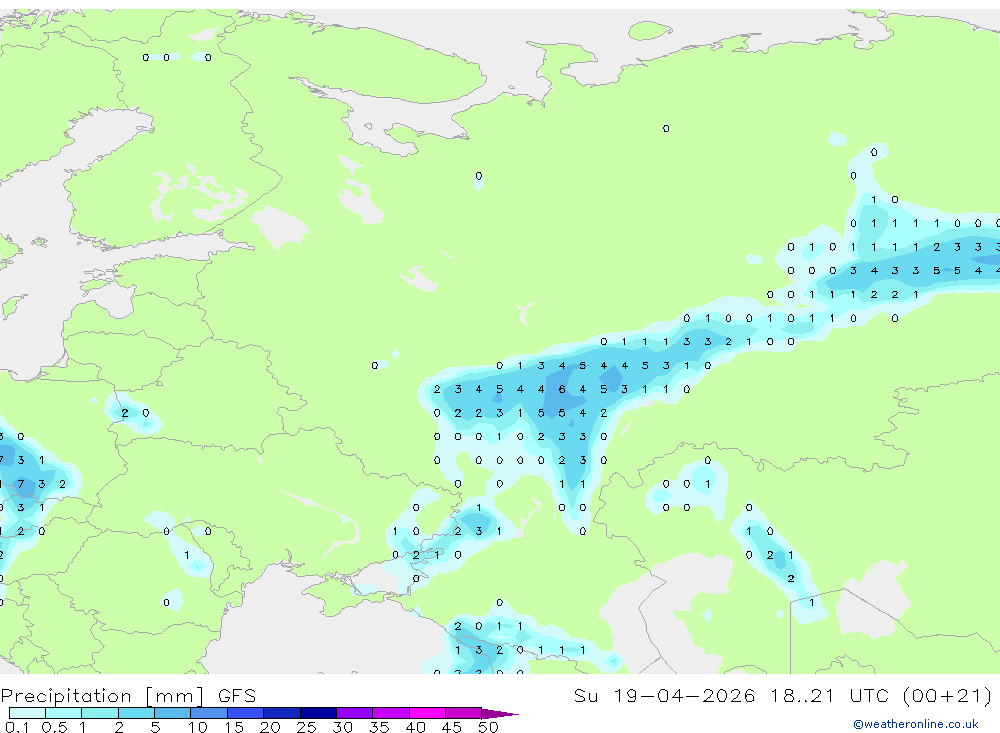1000x733 pixels.
Task: Select the "20" legend scale label
Action: click(270, 727)
